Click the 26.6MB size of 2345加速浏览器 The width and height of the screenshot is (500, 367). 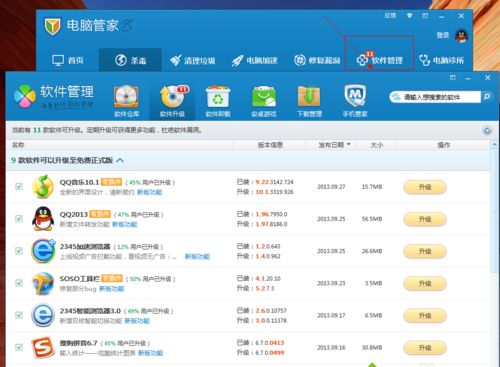[x=372, y=251]
